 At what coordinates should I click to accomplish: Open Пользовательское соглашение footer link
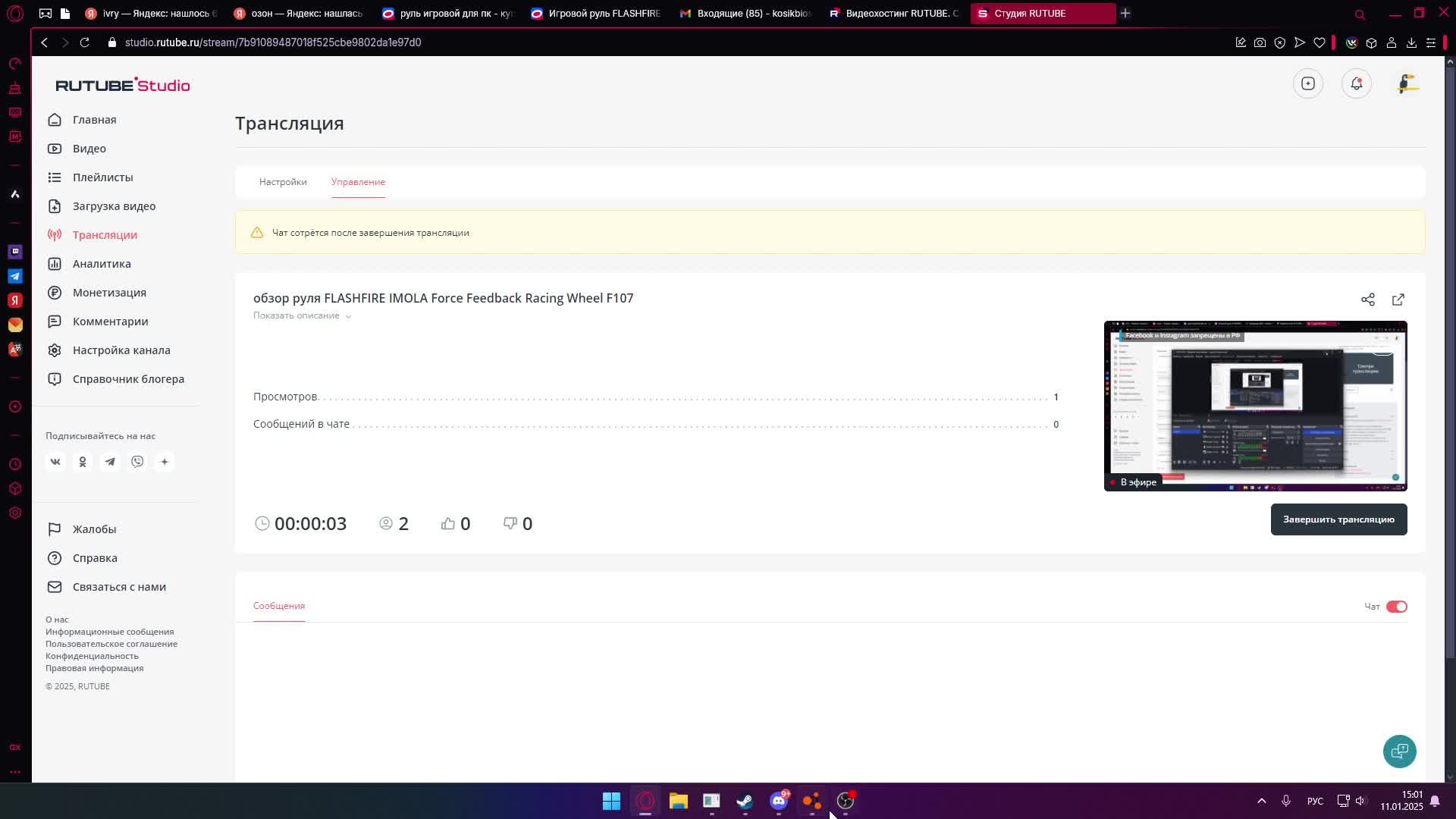pos(111,644)
